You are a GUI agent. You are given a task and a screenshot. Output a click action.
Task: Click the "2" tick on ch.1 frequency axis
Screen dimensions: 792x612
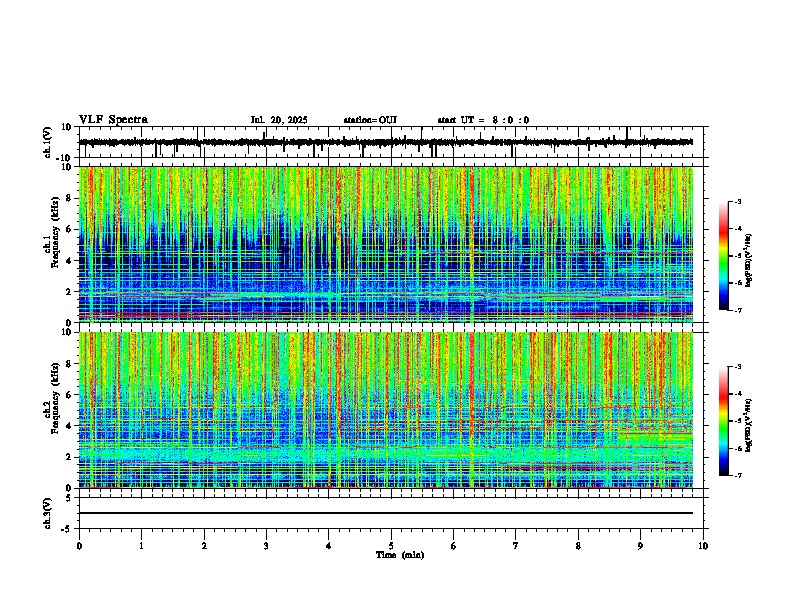[69, 291]
